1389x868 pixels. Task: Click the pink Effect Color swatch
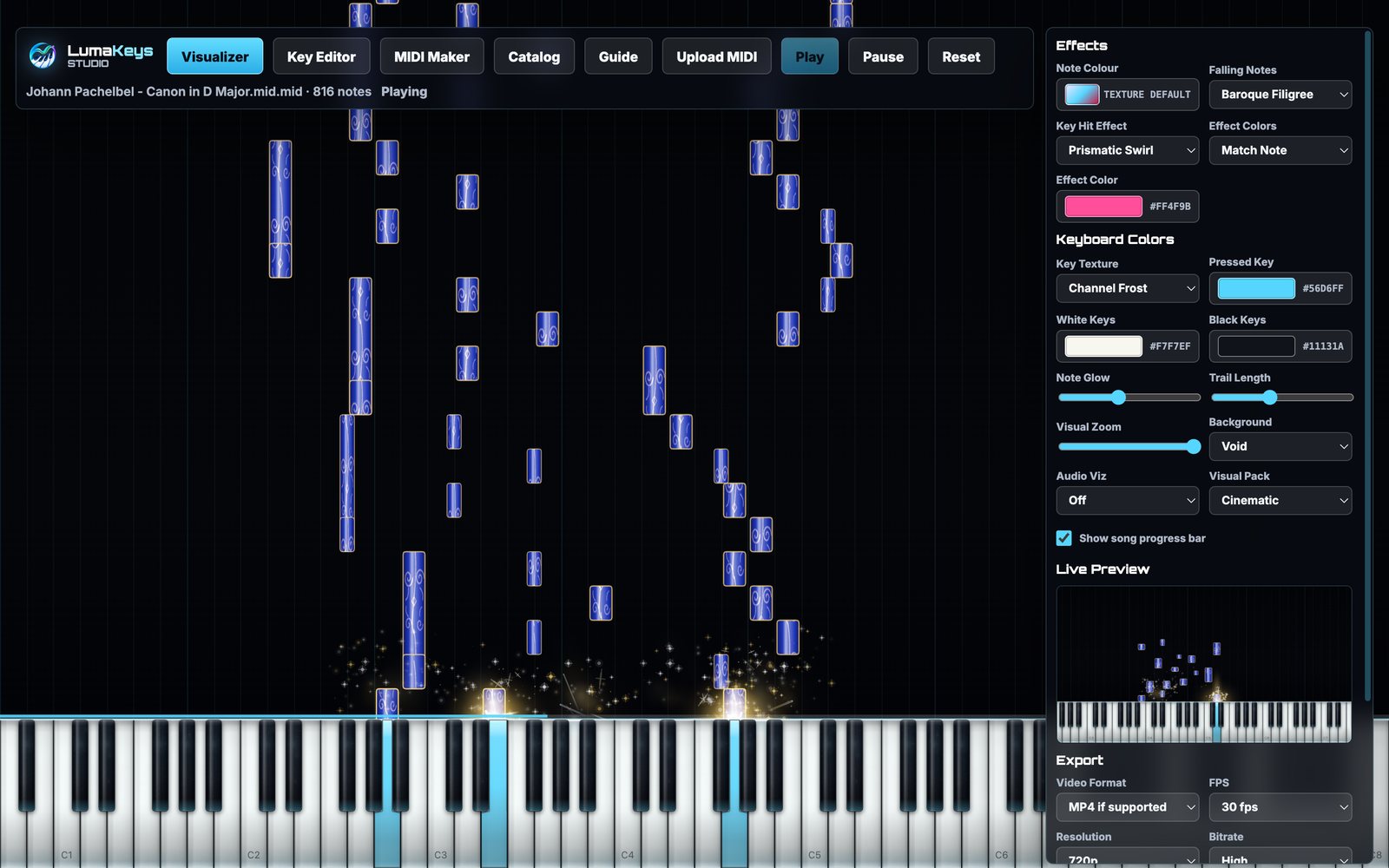(x=1103, y=207)
